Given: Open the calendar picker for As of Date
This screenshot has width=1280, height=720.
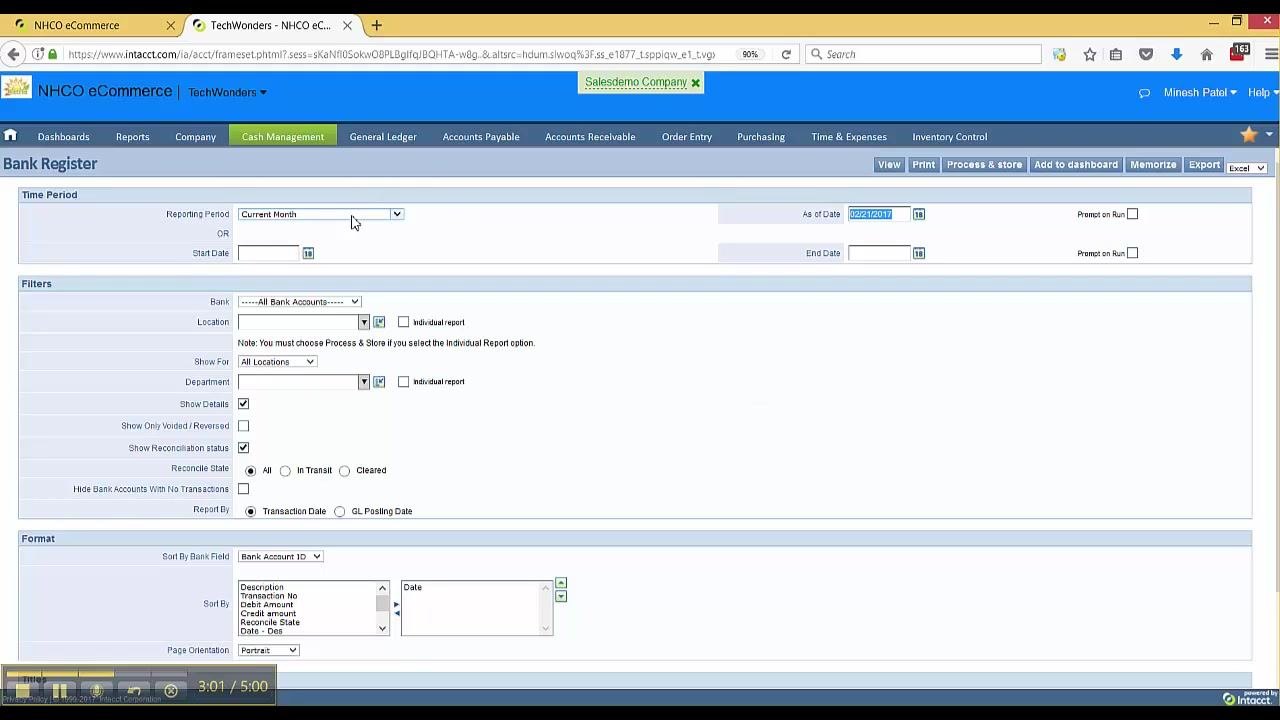Looking at the screenshot, I should pos(919,214).
